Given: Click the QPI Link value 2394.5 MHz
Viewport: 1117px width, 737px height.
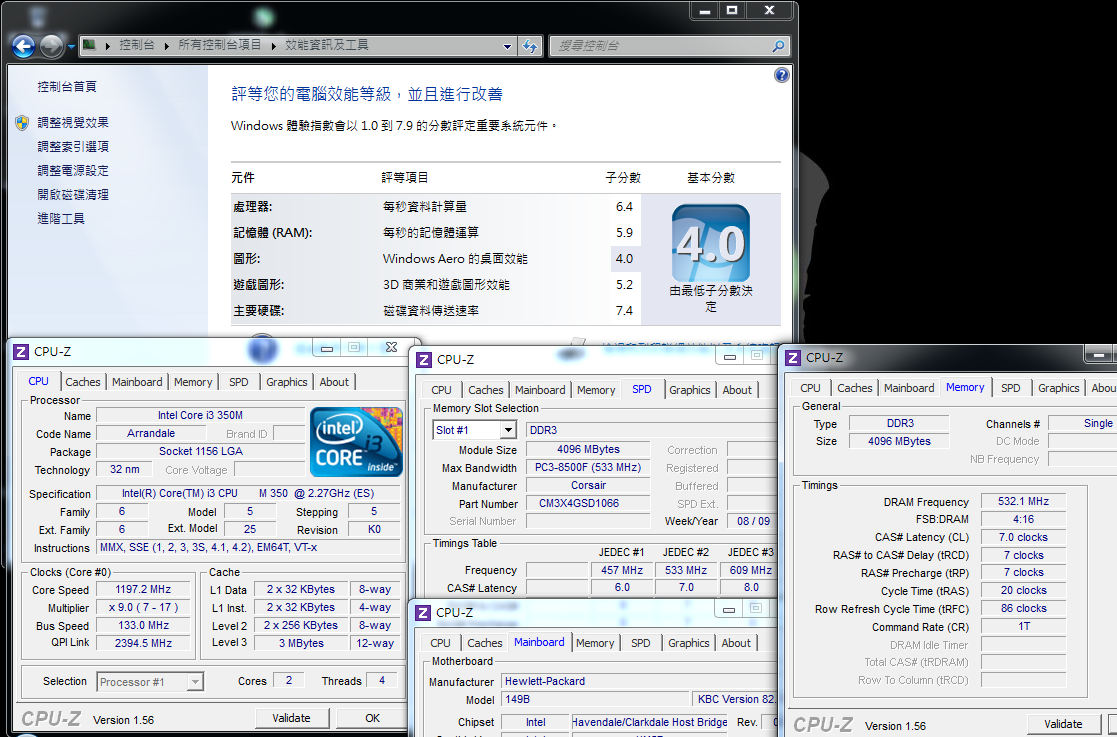Looking at the screenshot, I should pyautogui.click(x=143, y=643).
